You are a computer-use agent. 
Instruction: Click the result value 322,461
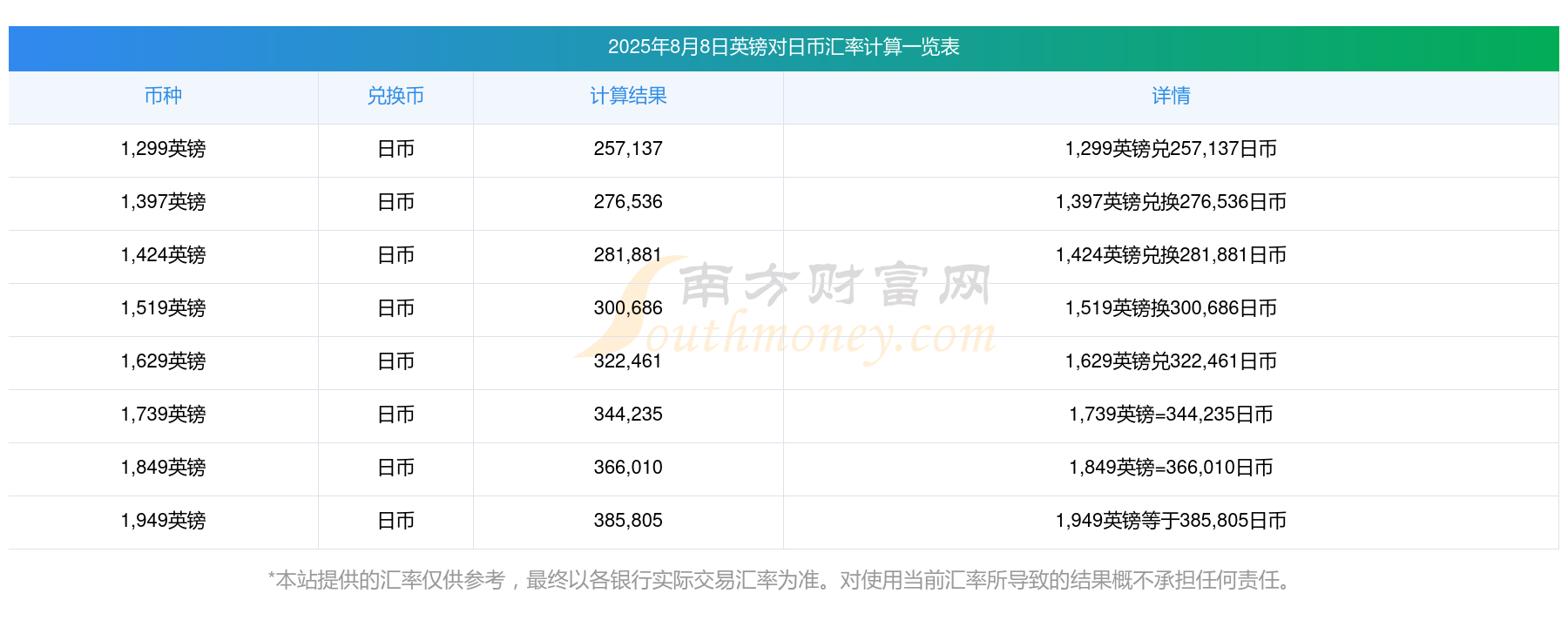[628, 361]
